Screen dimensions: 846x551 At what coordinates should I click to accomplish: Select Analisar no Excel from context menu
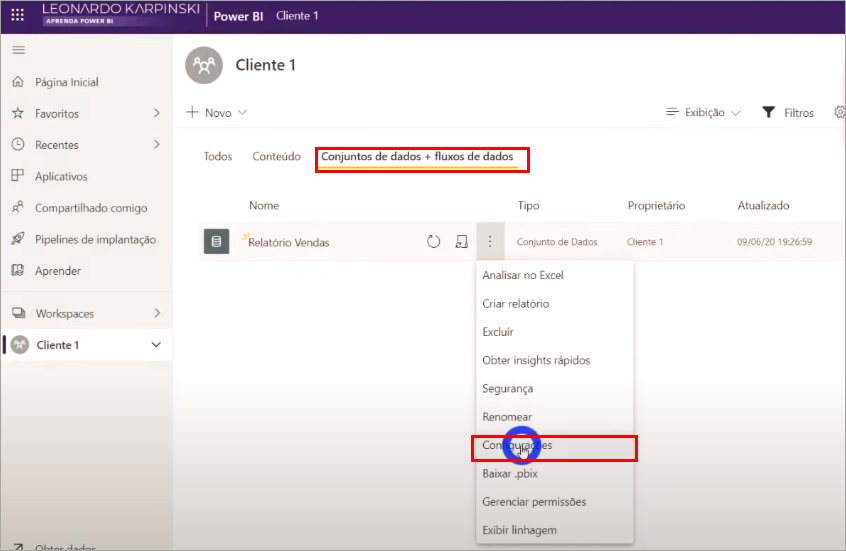point(523,275)
